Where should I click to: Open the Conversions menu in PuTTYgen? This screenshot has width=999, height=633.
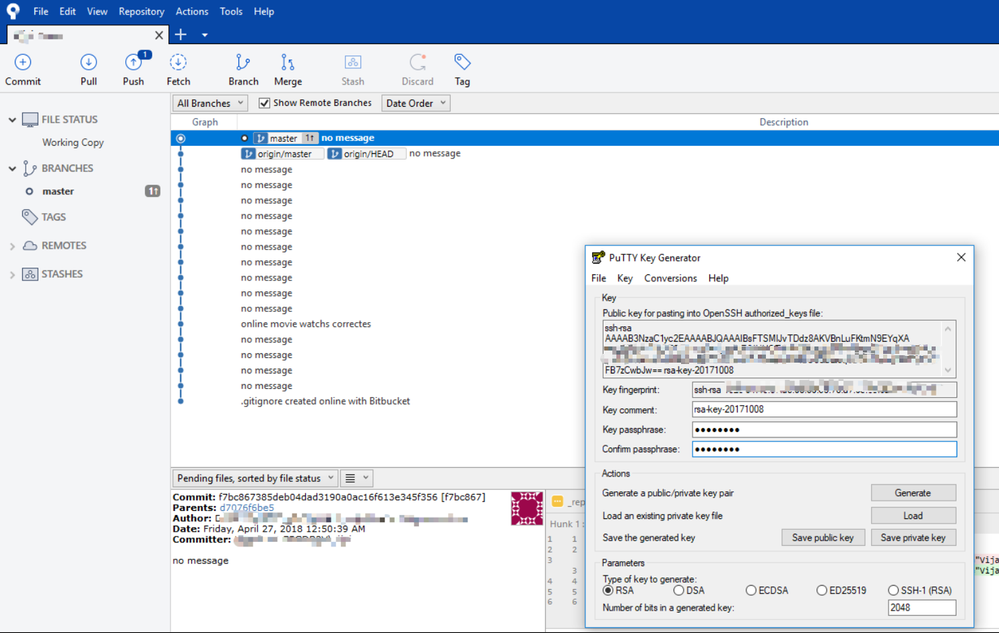tap(670, 278)
